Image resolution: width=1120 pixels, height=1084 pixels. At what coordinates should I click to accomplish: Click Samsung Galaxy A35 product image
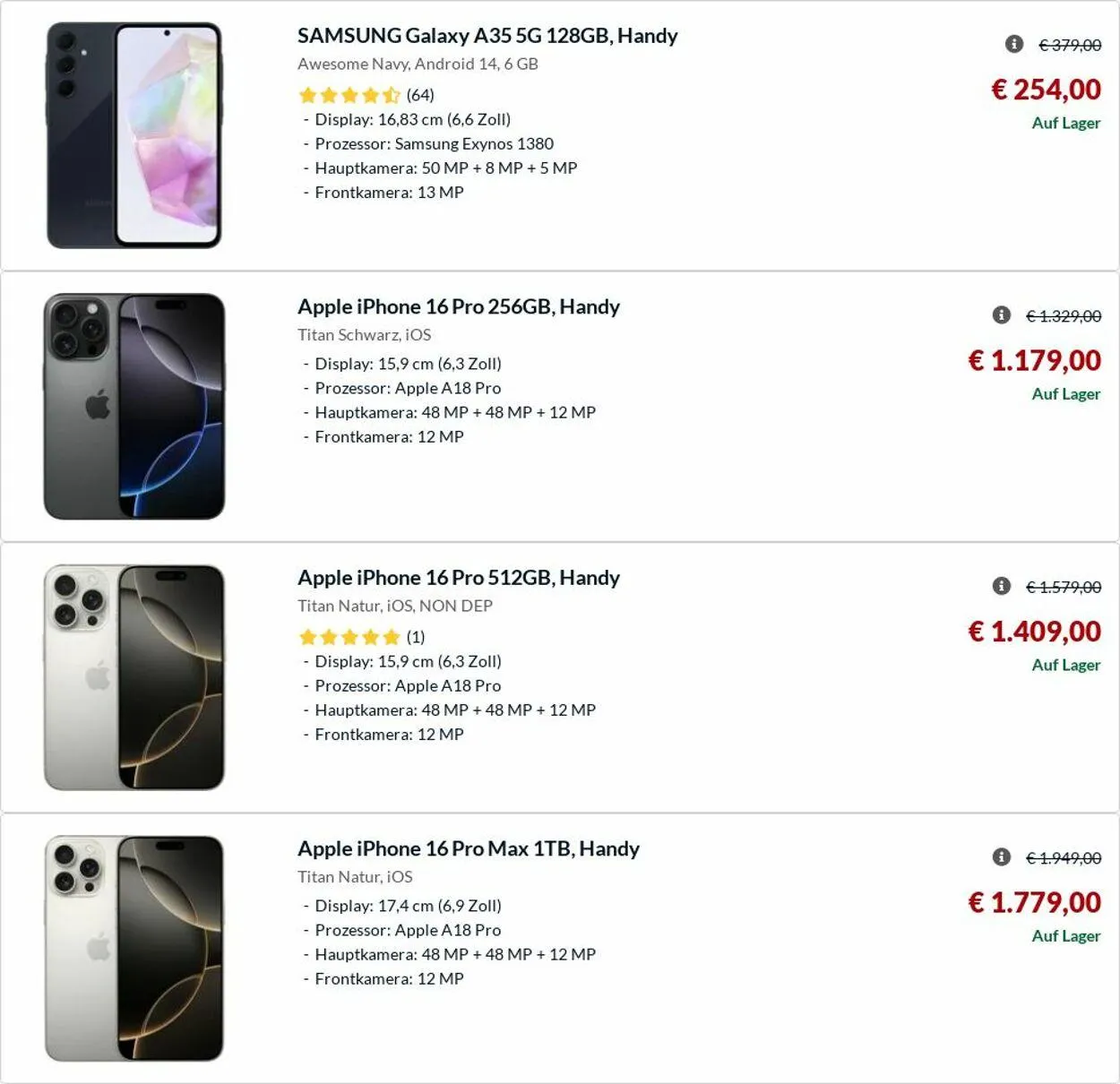[x=134, y=135]
